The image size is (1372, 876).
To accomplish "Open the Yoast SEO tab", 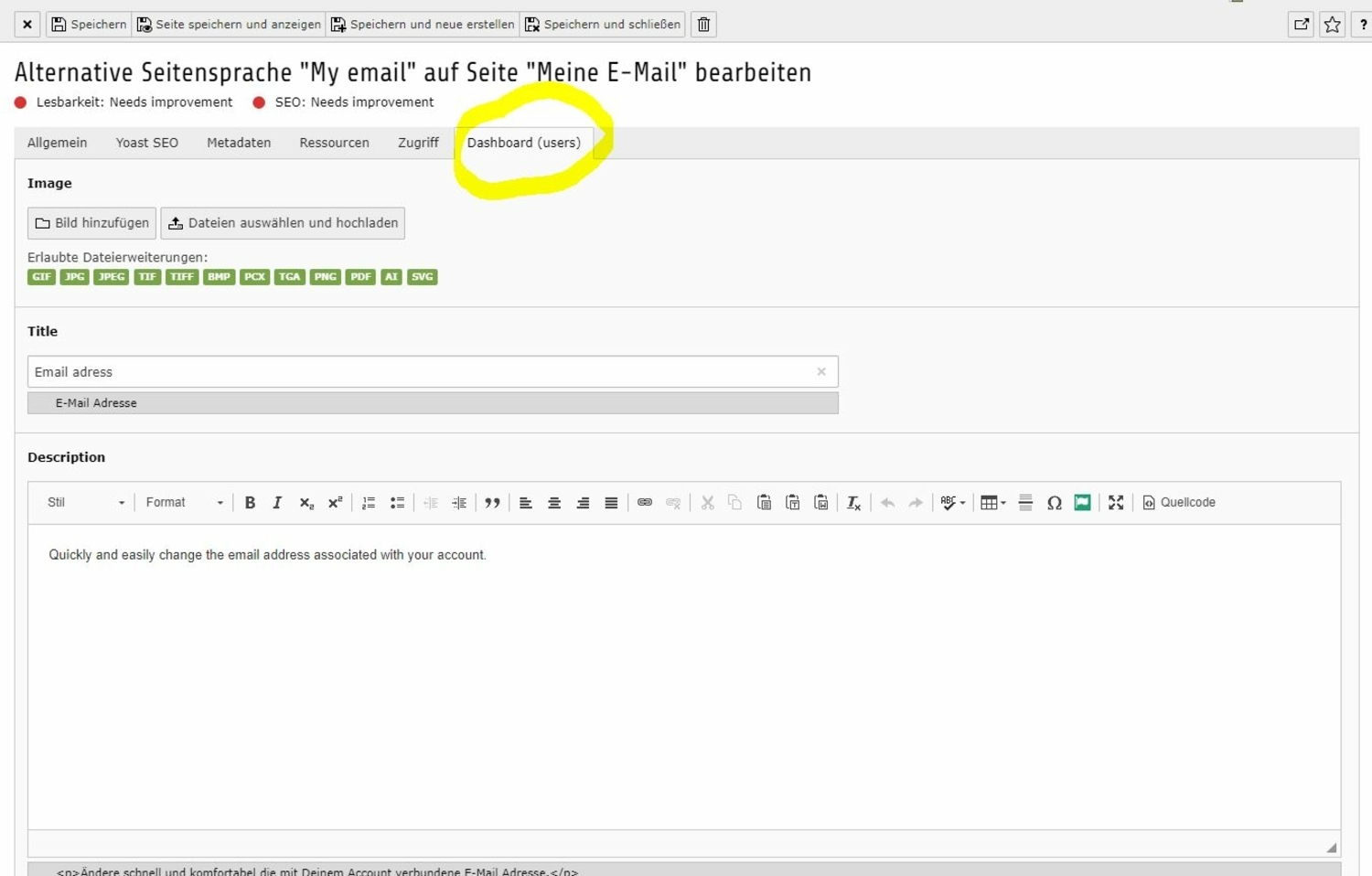I will point(147,143).
